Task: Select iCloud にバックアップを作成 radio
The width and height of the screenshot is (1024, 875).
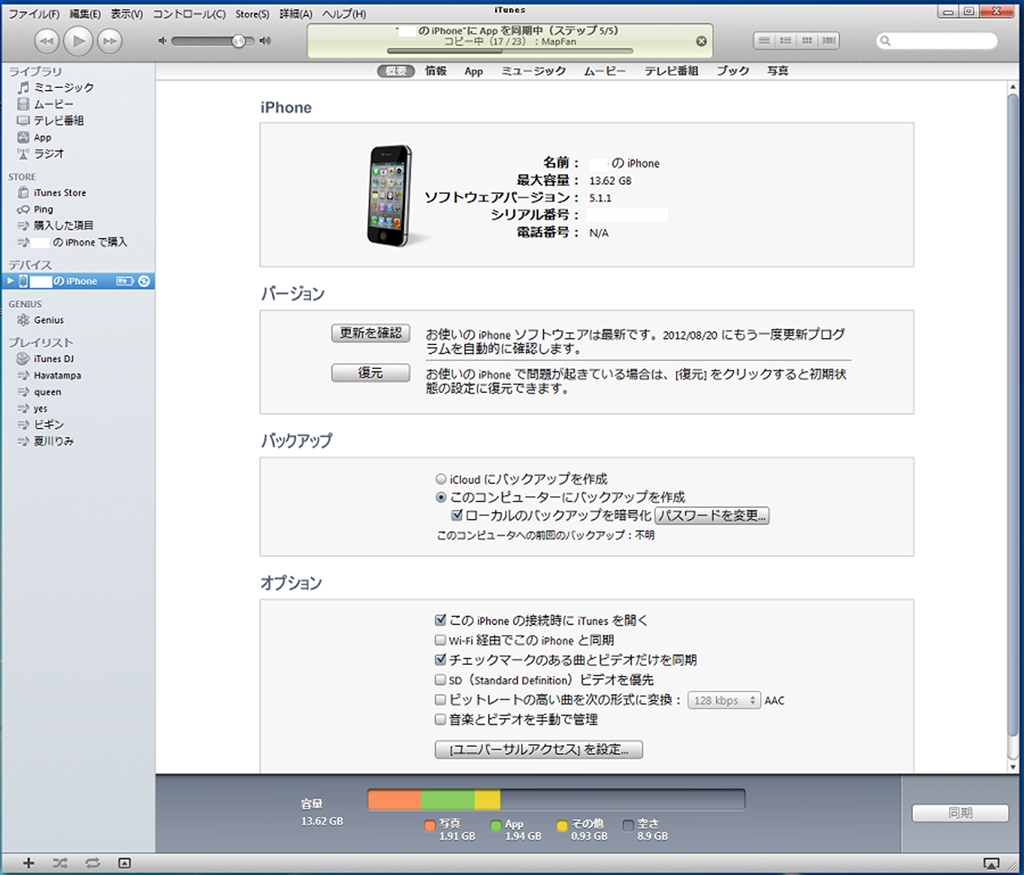Action: point(441,479)
